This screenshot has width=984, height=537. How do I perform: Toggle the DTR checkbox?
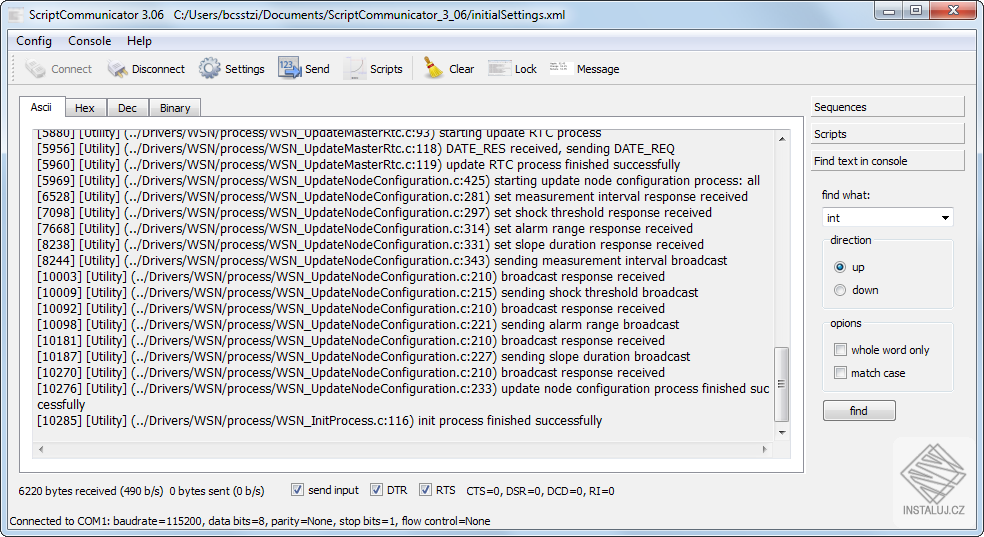pos(376,490)
